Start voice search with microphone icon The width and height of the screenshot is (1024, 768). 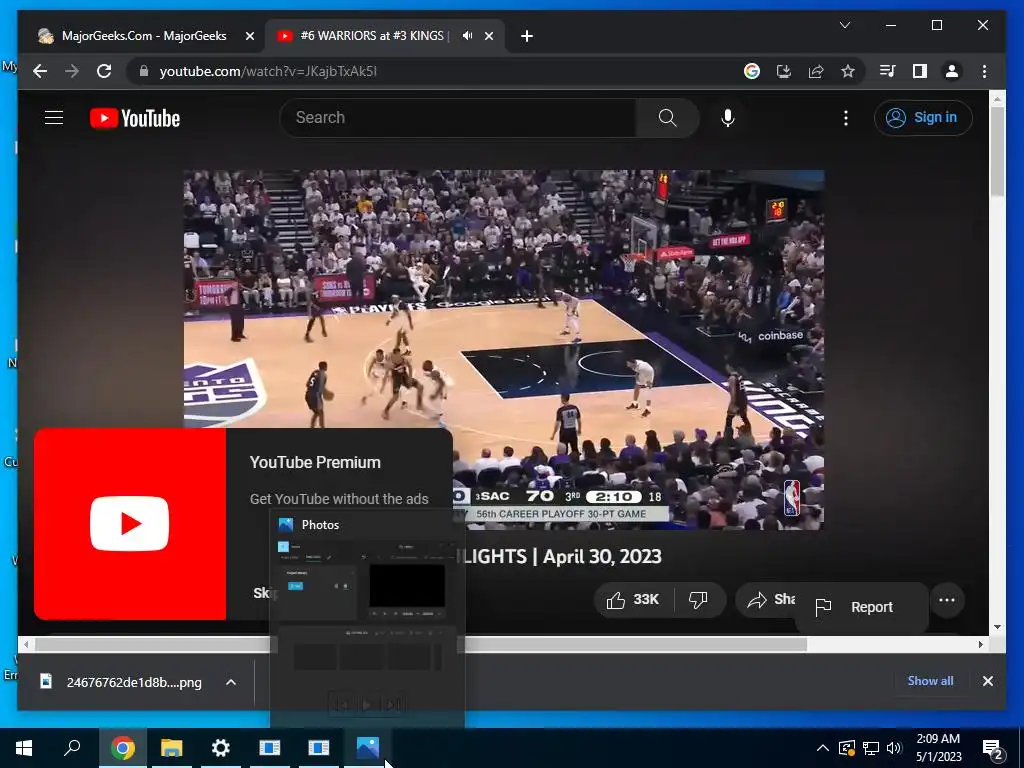tap(728, 118)
